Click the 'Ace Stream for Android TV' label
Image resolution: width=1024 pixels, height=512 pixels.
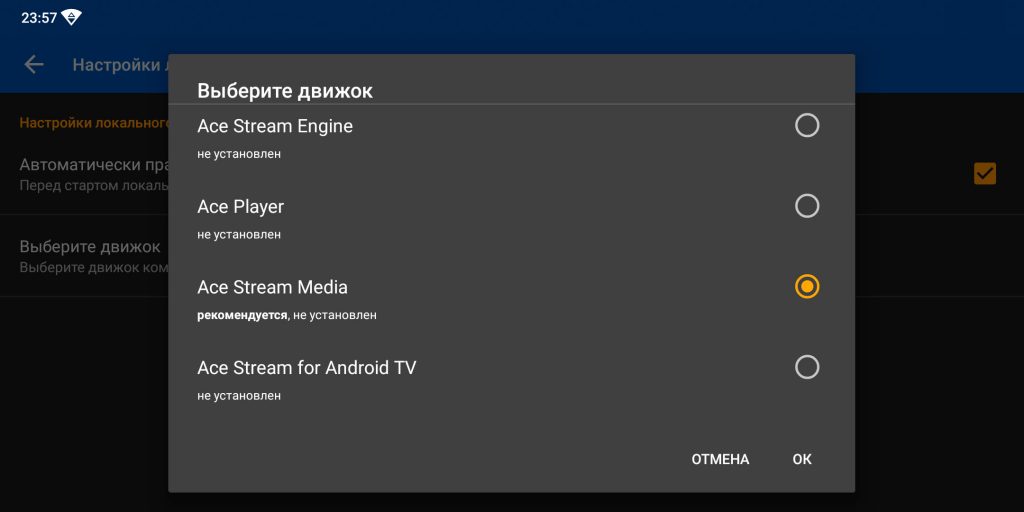(x=306, y=368)
